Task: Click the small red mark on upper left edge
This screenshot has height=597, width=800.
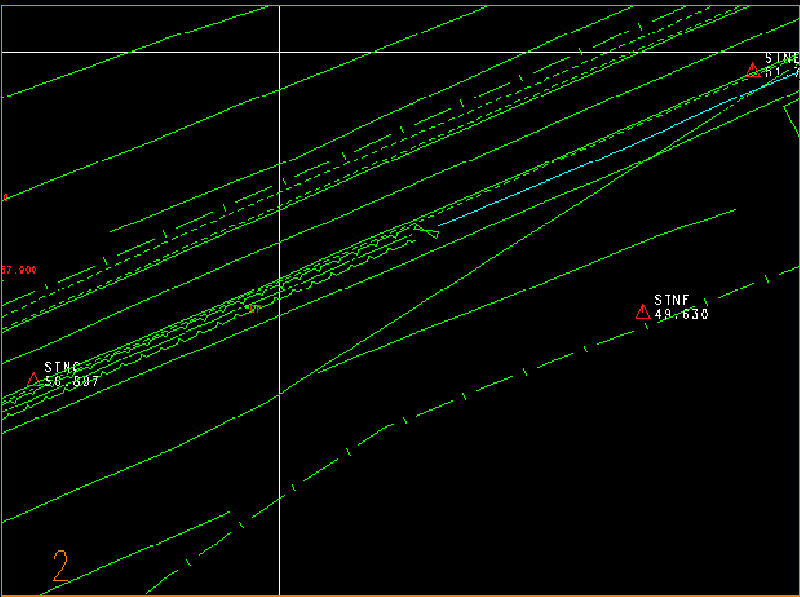Action: click(5, 197)
